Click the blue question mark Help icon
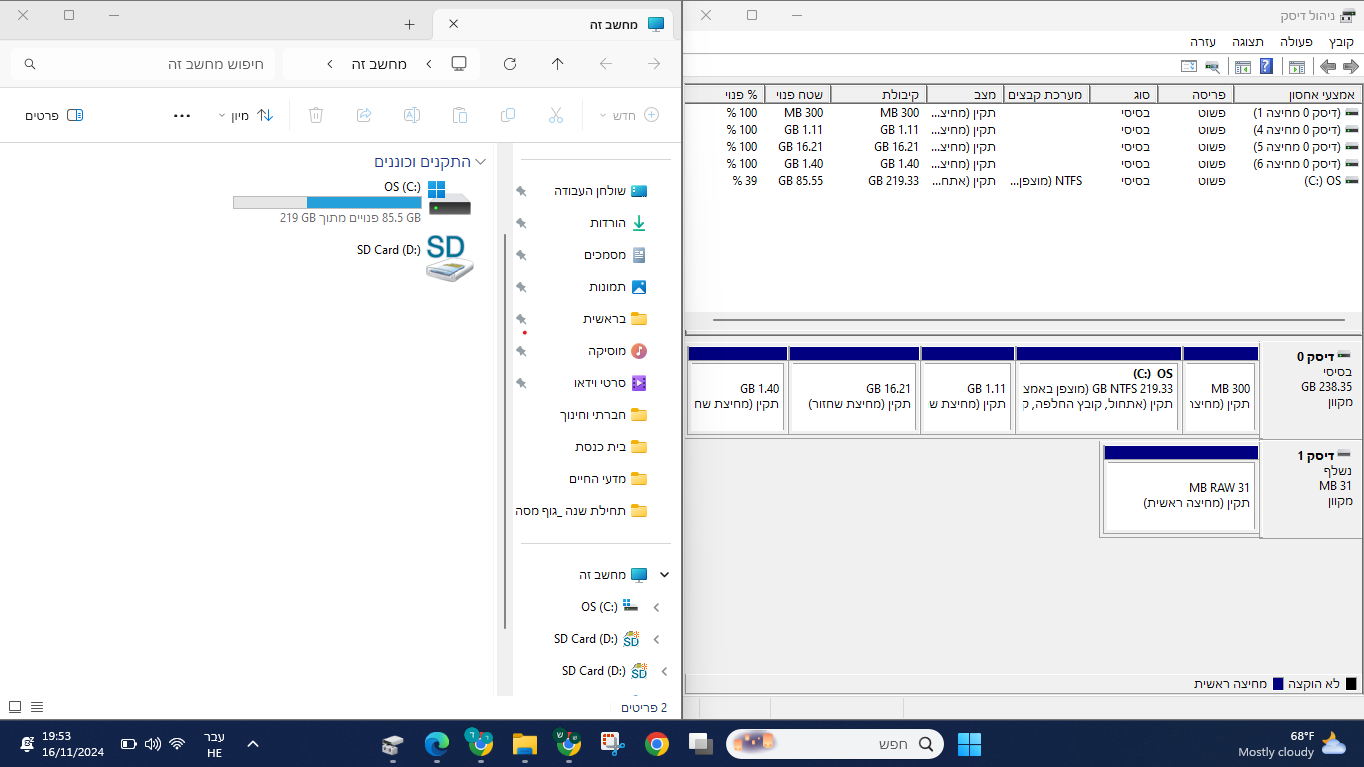The height and width of the screenshot is (767, 1364). [1266, 66]
